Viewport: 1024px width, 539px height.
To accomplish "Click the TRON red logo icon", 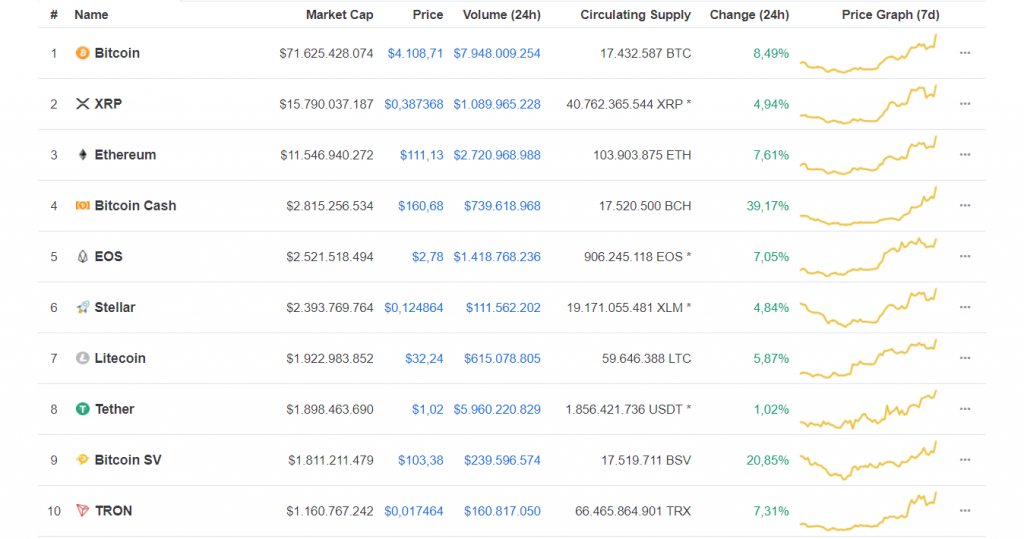I will 82,511.
